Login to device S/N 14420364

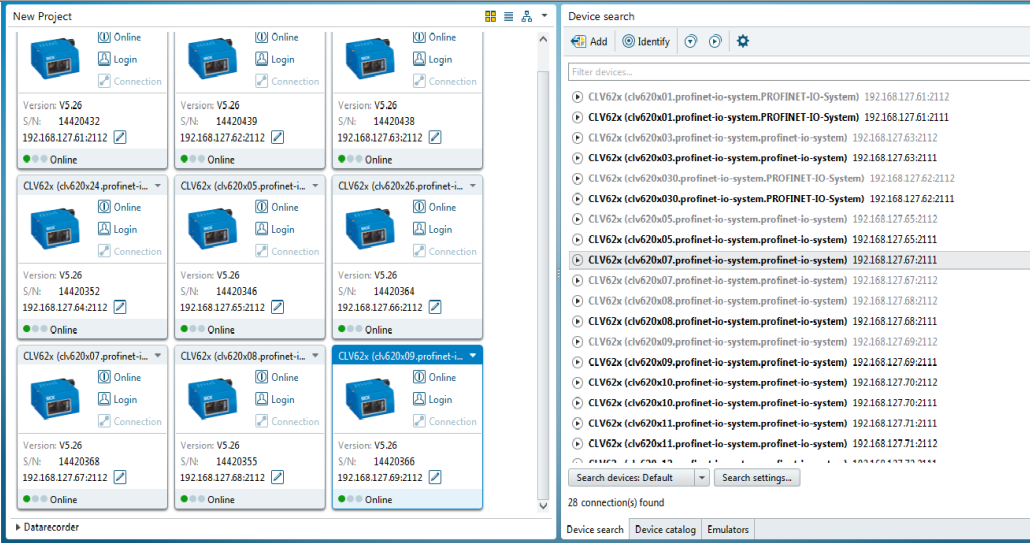point(433,229)
